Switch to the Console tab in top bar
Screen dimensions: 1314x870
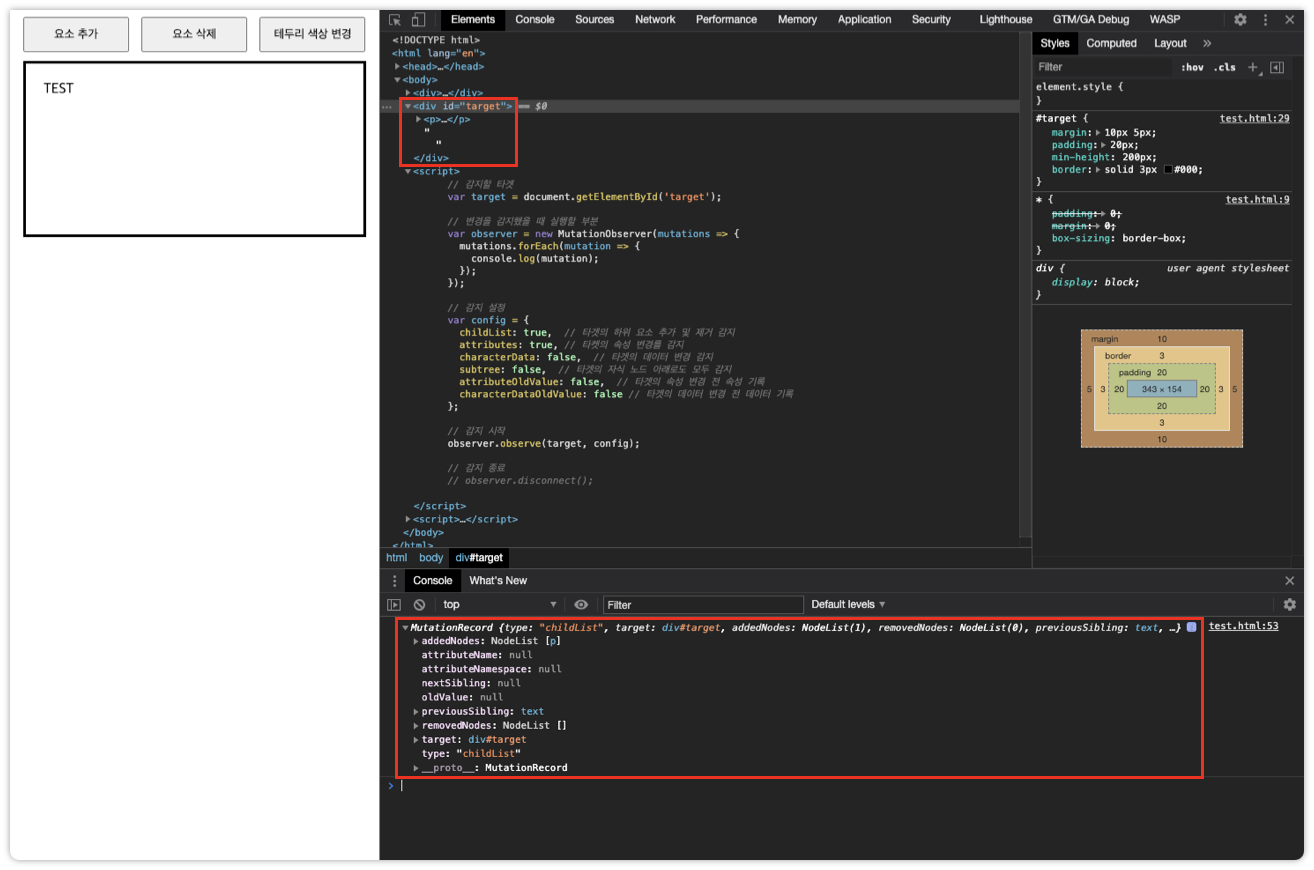pos(535,19)
